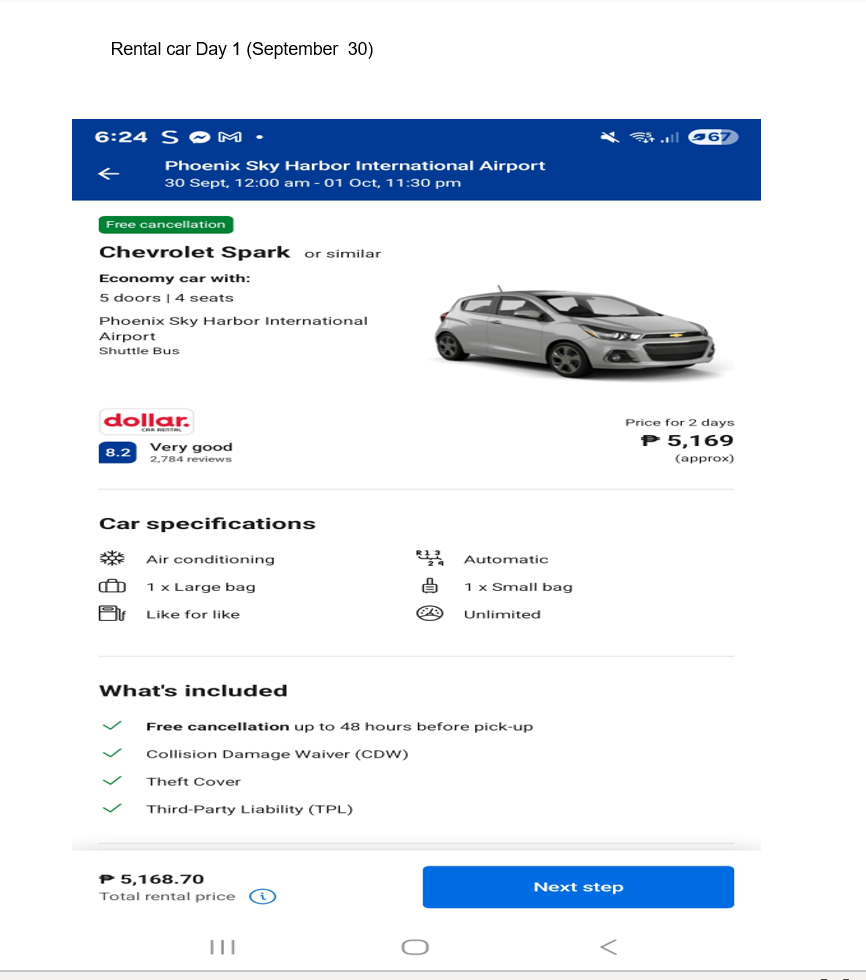Tap the back arrow in the header
Screen dimensions: 866x980
tap(109, 174)
